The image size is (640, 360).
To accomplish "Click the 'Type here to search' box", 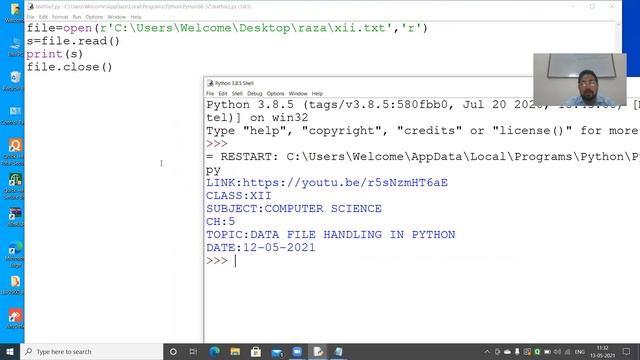I will (x=92, y=351).
